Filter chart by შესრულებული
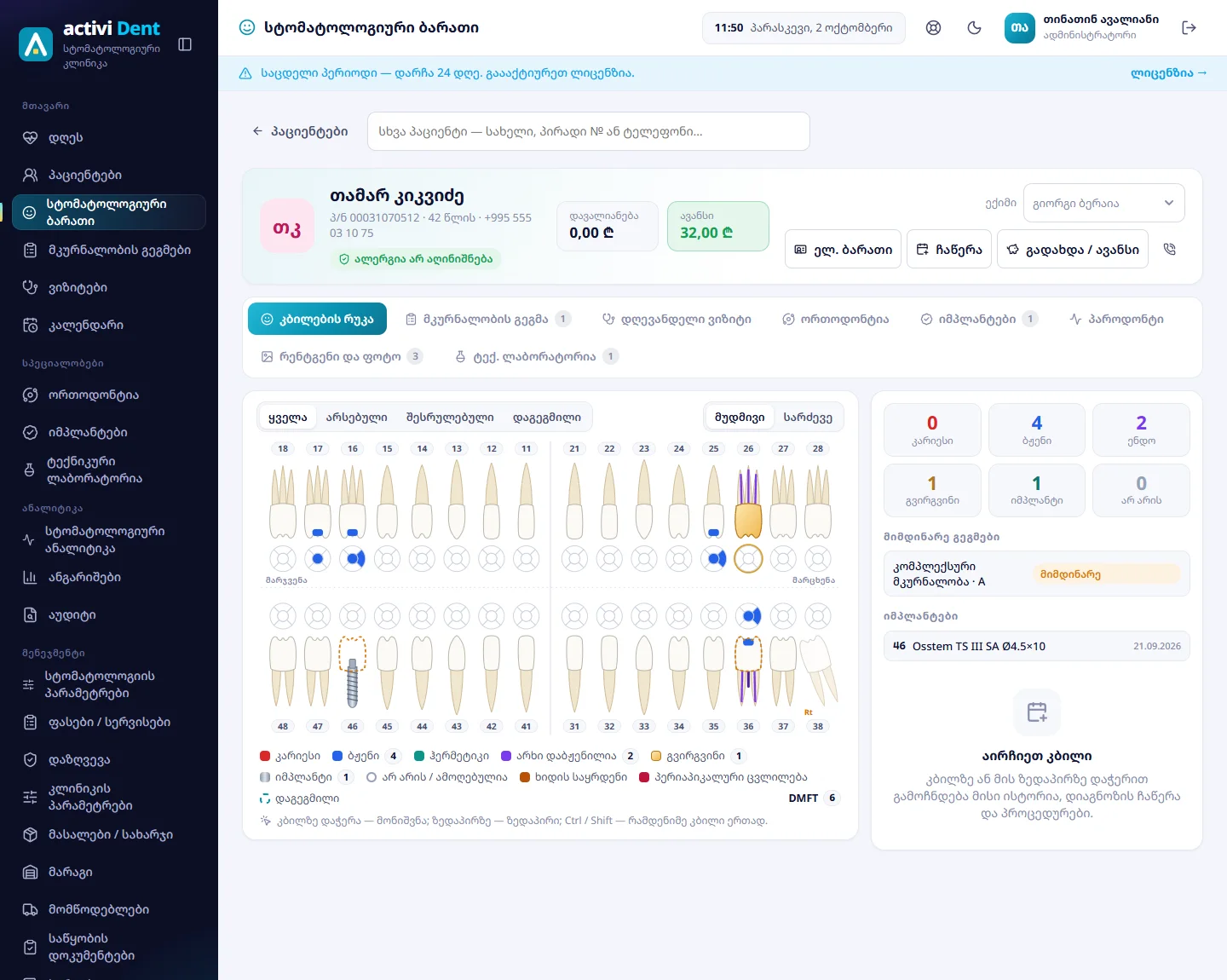This screenshot has height=980, width=1227. point(450,417)
